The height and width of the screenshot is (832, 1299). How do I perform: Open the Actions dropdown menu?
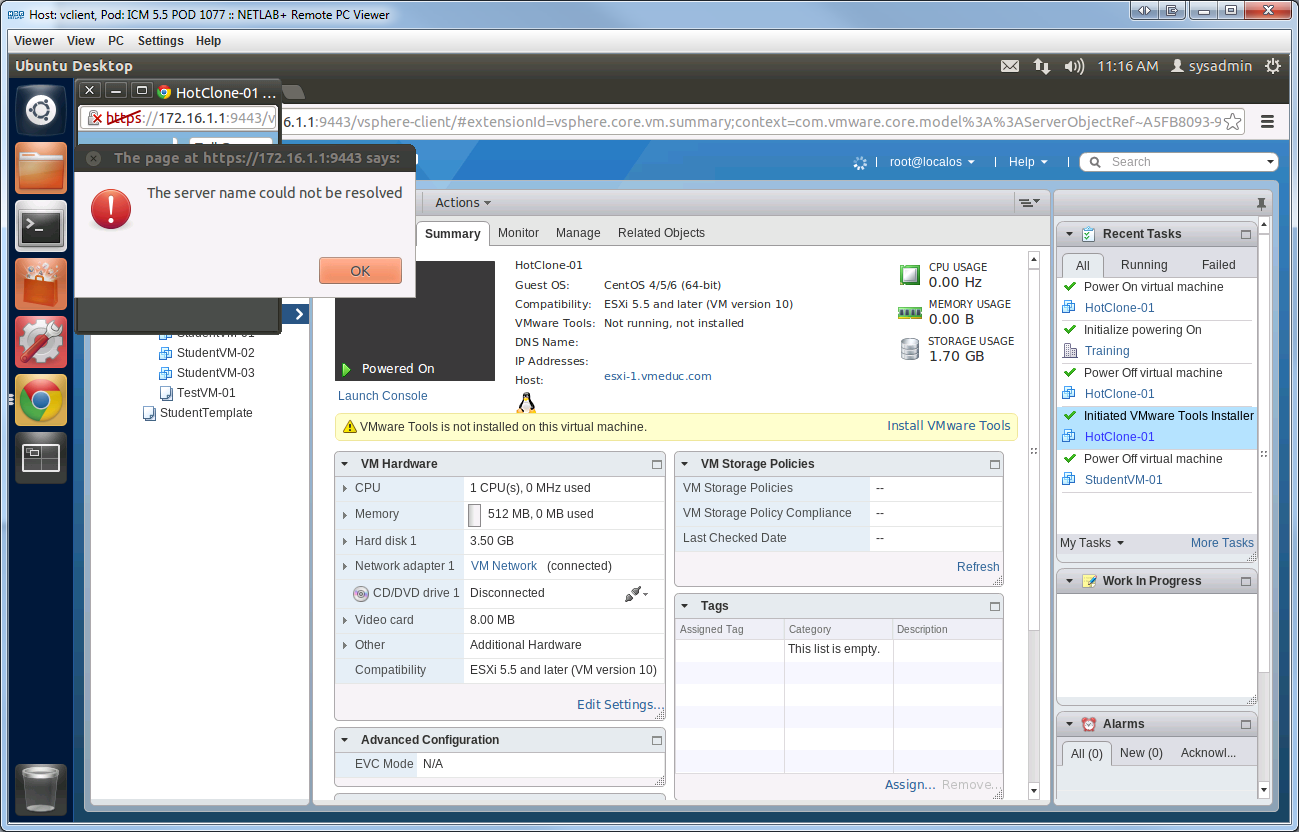(x=463, y=203)
